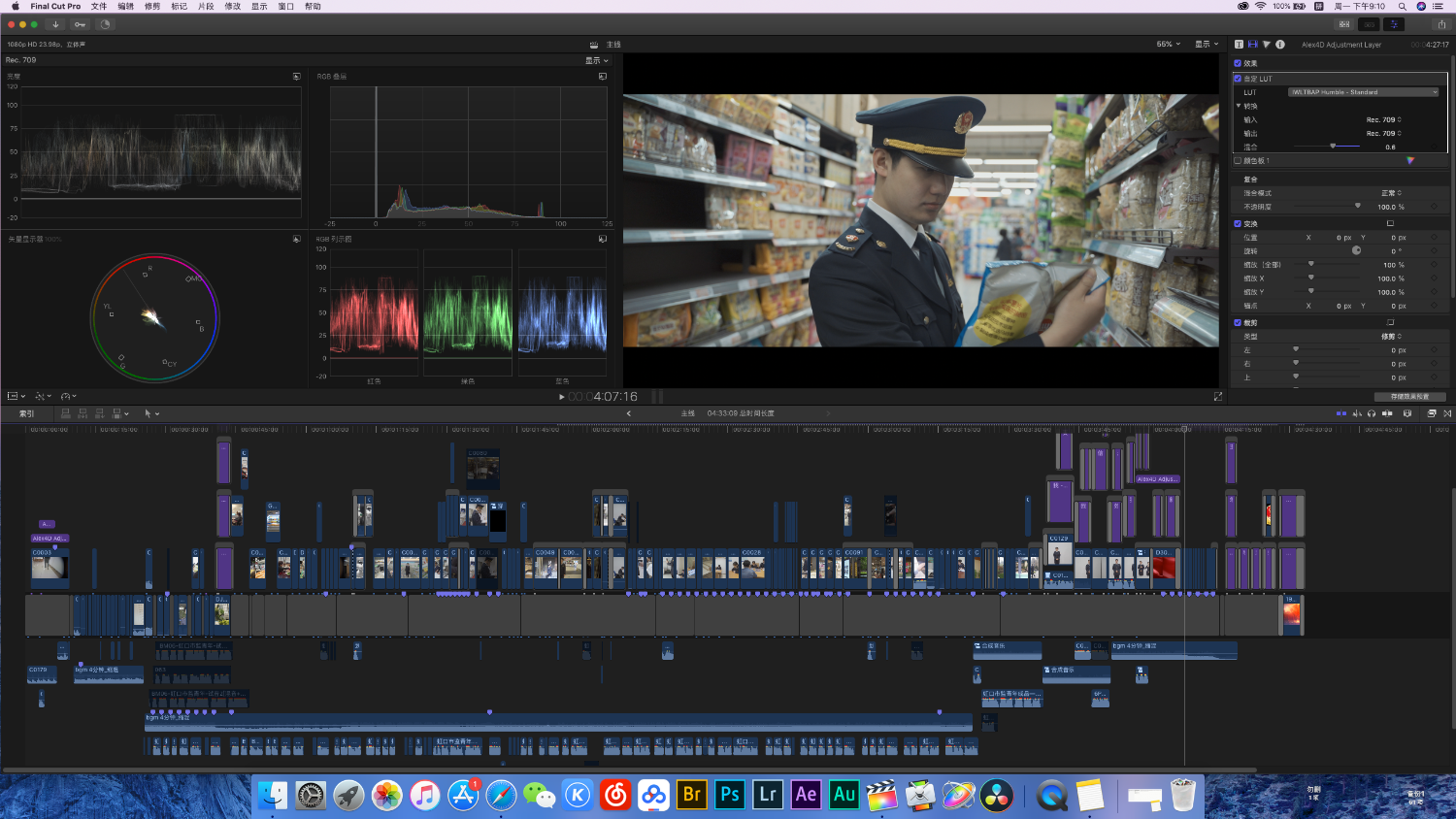1456x819 pixels.
Task: Open the 窗口 menu
Action: point(286,6)
